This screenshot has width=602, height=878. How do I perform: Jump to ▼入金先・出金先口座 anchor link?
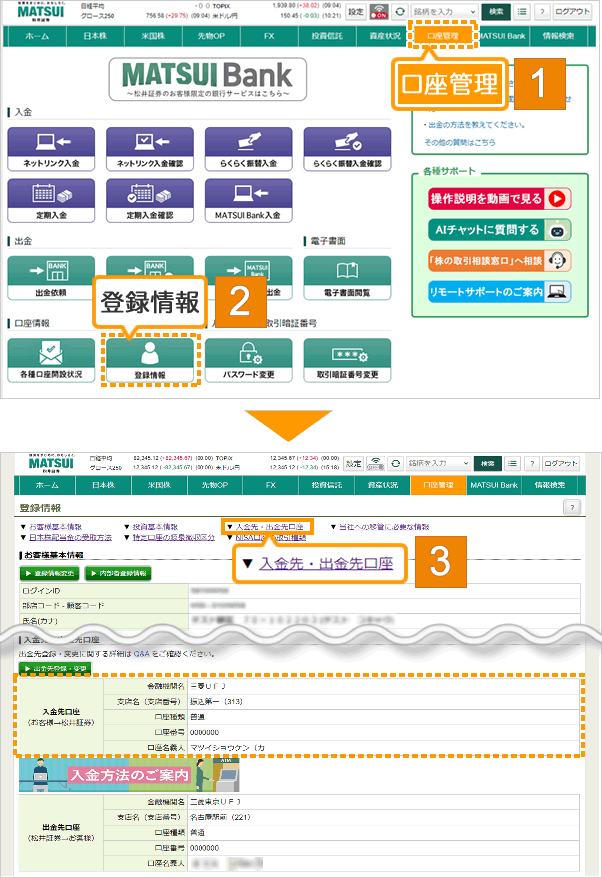point(269,527)
